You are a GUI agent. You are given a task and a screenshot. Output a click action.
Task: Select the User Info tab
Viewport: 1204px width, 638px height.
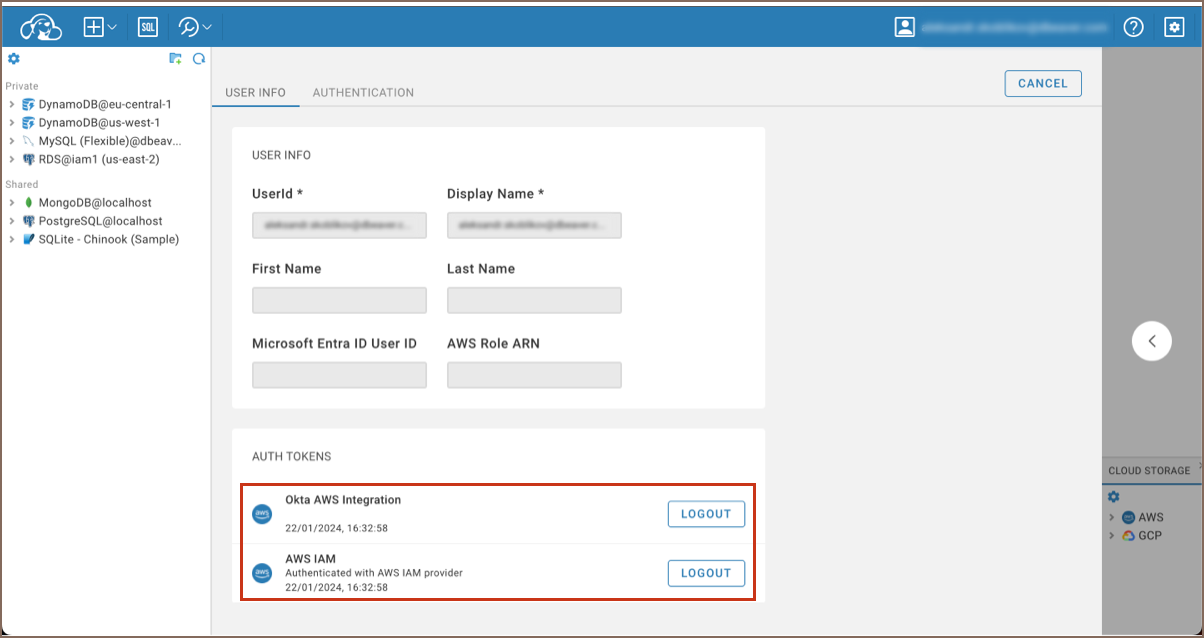coord(255,93)
